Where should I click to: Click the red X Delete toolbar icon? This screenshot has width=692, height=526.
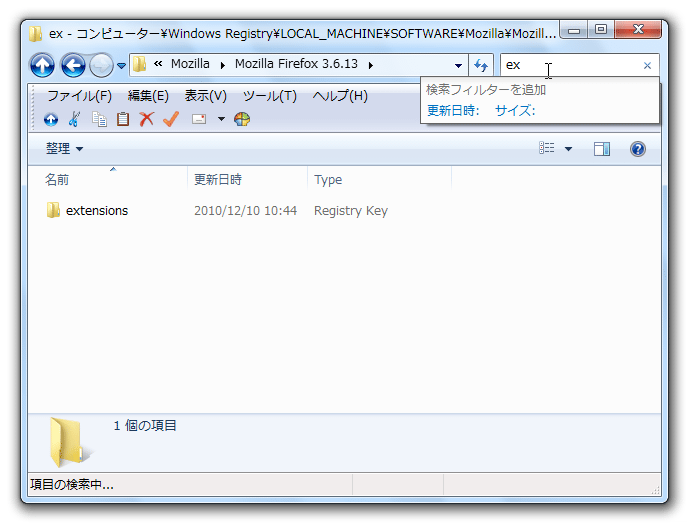pyautogui.click(x=147, y=119)
